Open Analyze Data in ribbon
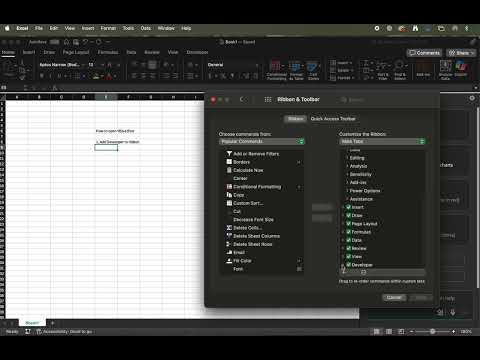The height and width of the screenshot is (360, 480). click(x=445, y=70)
